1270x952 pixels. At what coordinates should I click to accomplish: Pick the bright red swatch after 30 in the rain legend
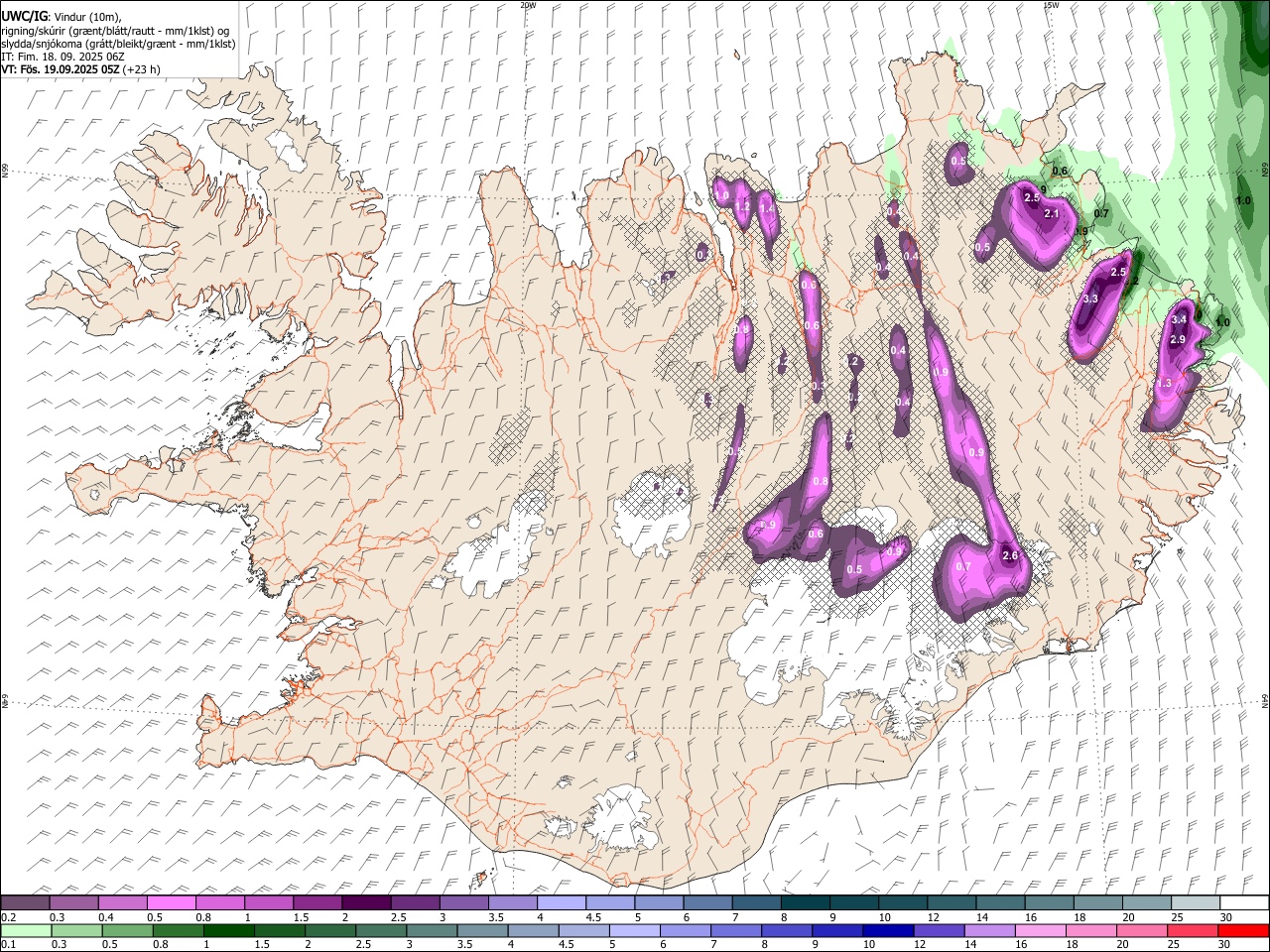(1244, 931)
